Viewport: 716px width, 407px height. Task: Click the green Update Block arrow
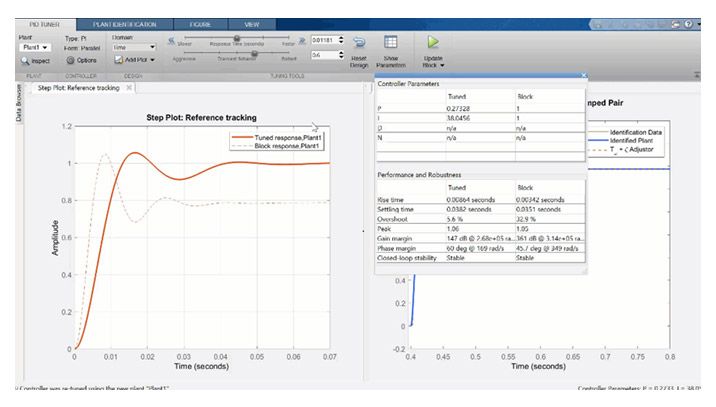[x=433, y=43]
